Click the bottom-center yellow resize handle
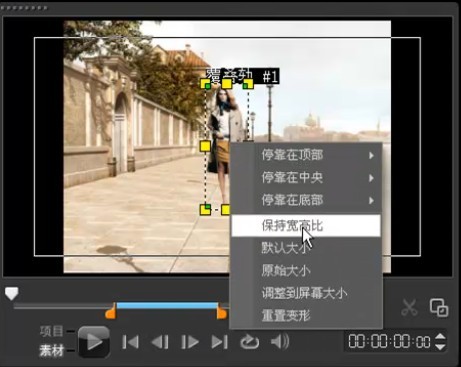Screen dimensions: 461x367 226,210
